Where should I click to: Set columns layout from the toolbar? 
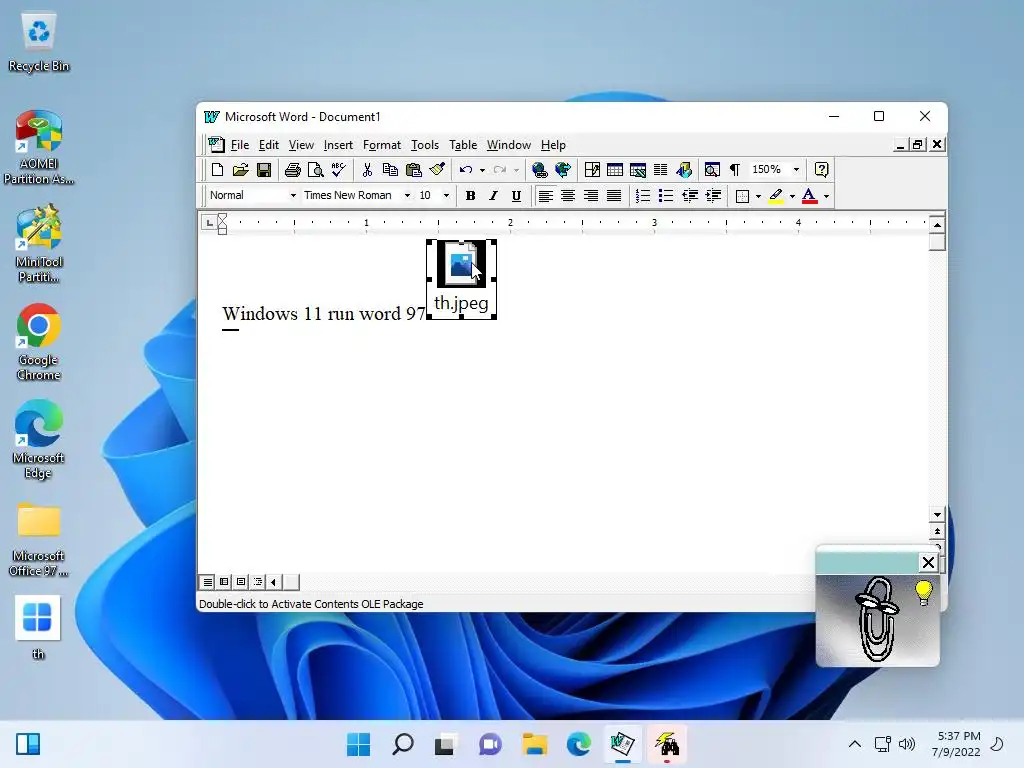(660, 170)
